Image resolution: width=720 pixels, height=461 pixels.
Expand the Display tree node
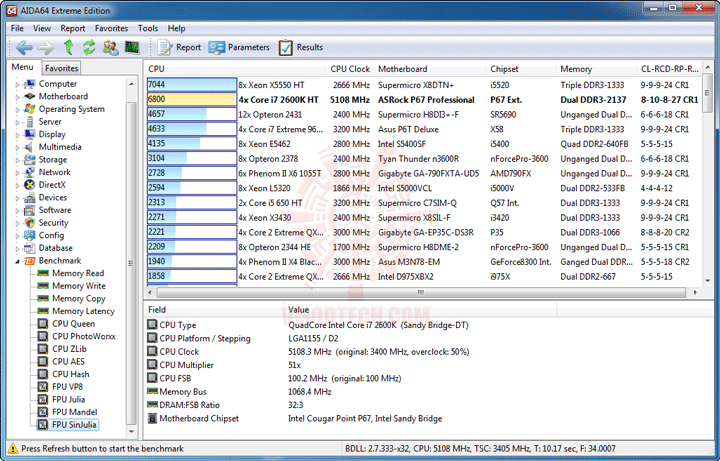pos(17,135)
